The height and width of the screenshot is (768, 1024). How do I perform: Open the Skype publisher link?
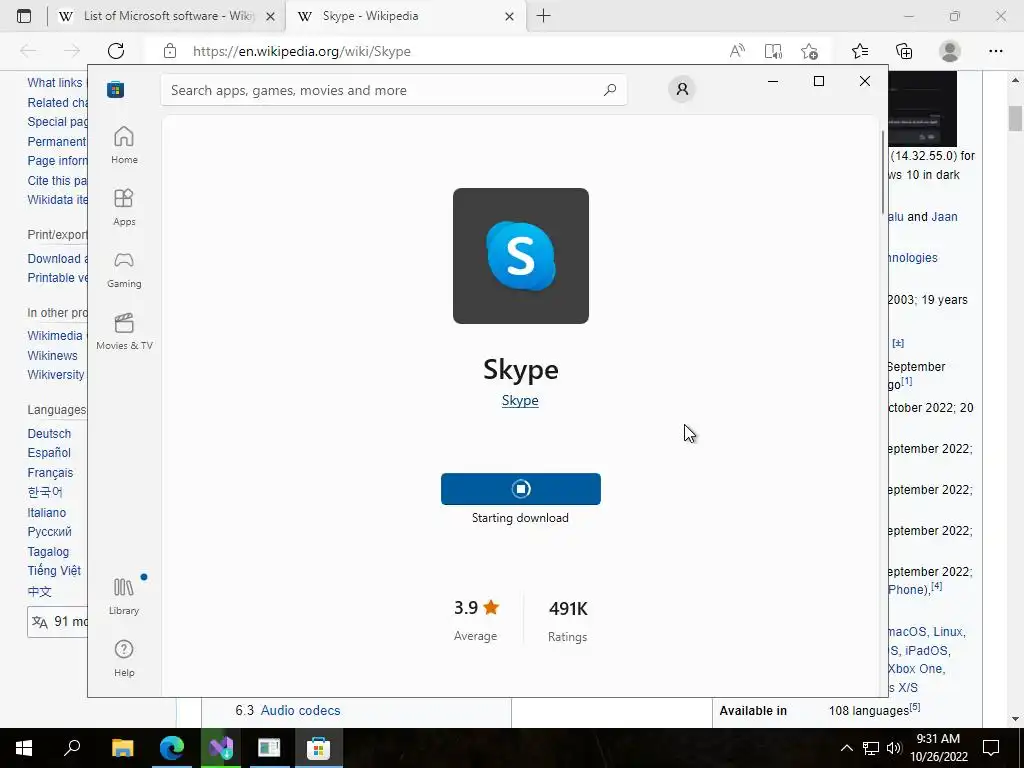click(x=520, y=400)
